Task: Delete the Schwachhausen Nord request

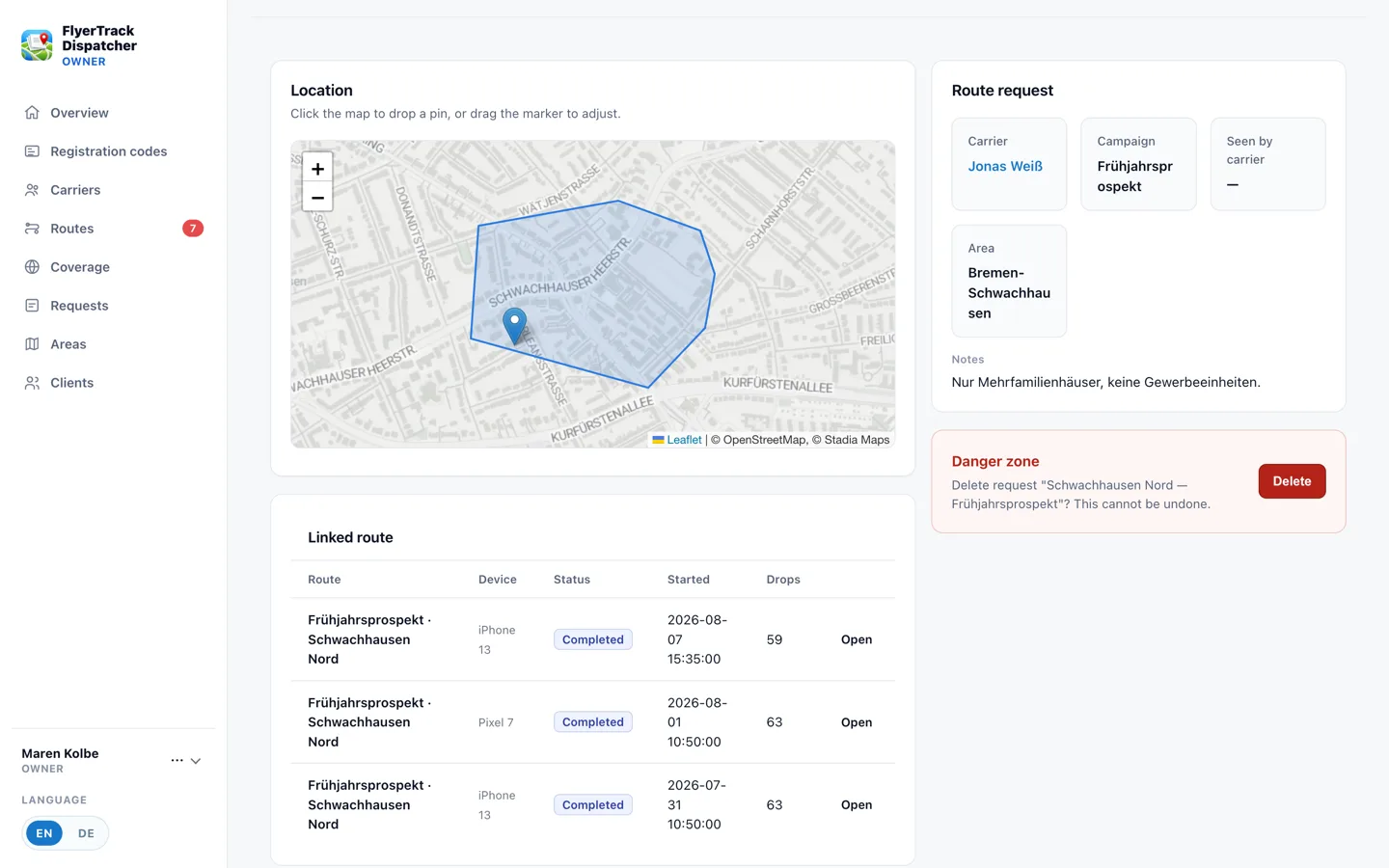Action: click(x=1292, y=481)
